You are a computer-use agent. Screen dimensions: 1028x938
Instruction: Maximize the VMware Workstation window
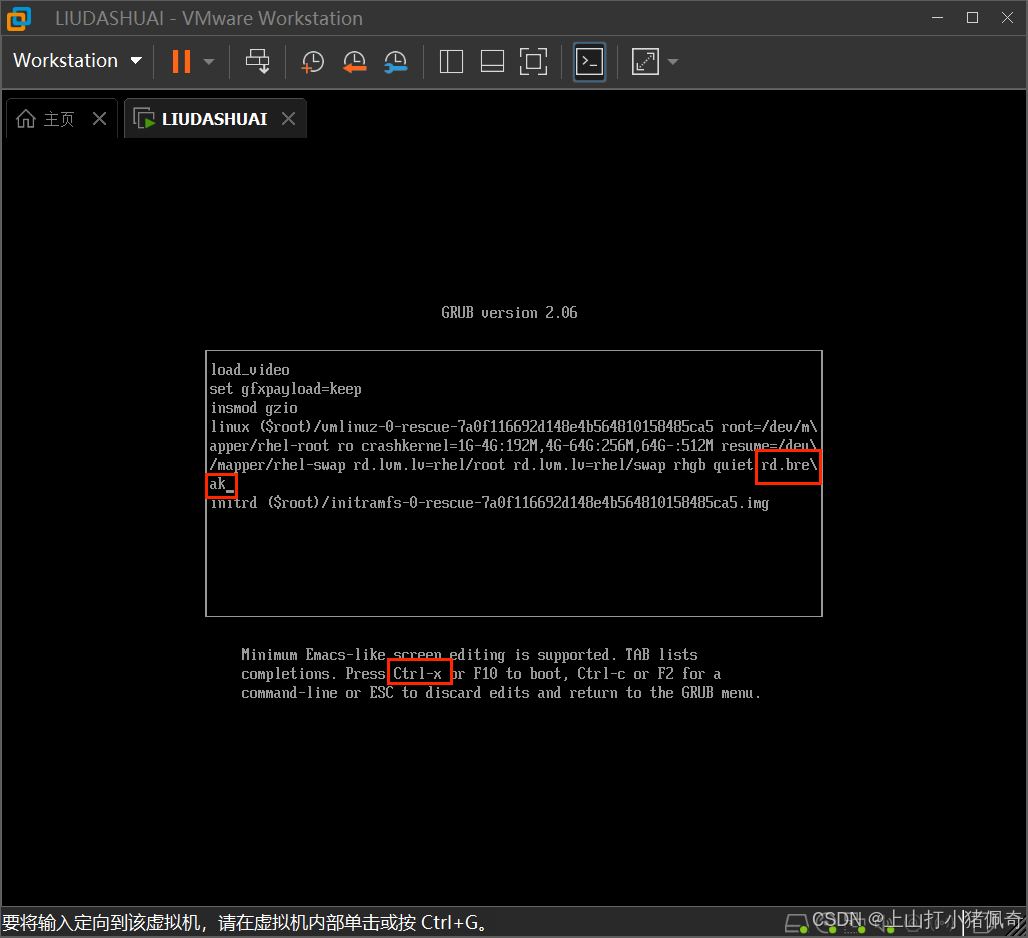click(x=972, y=18)
